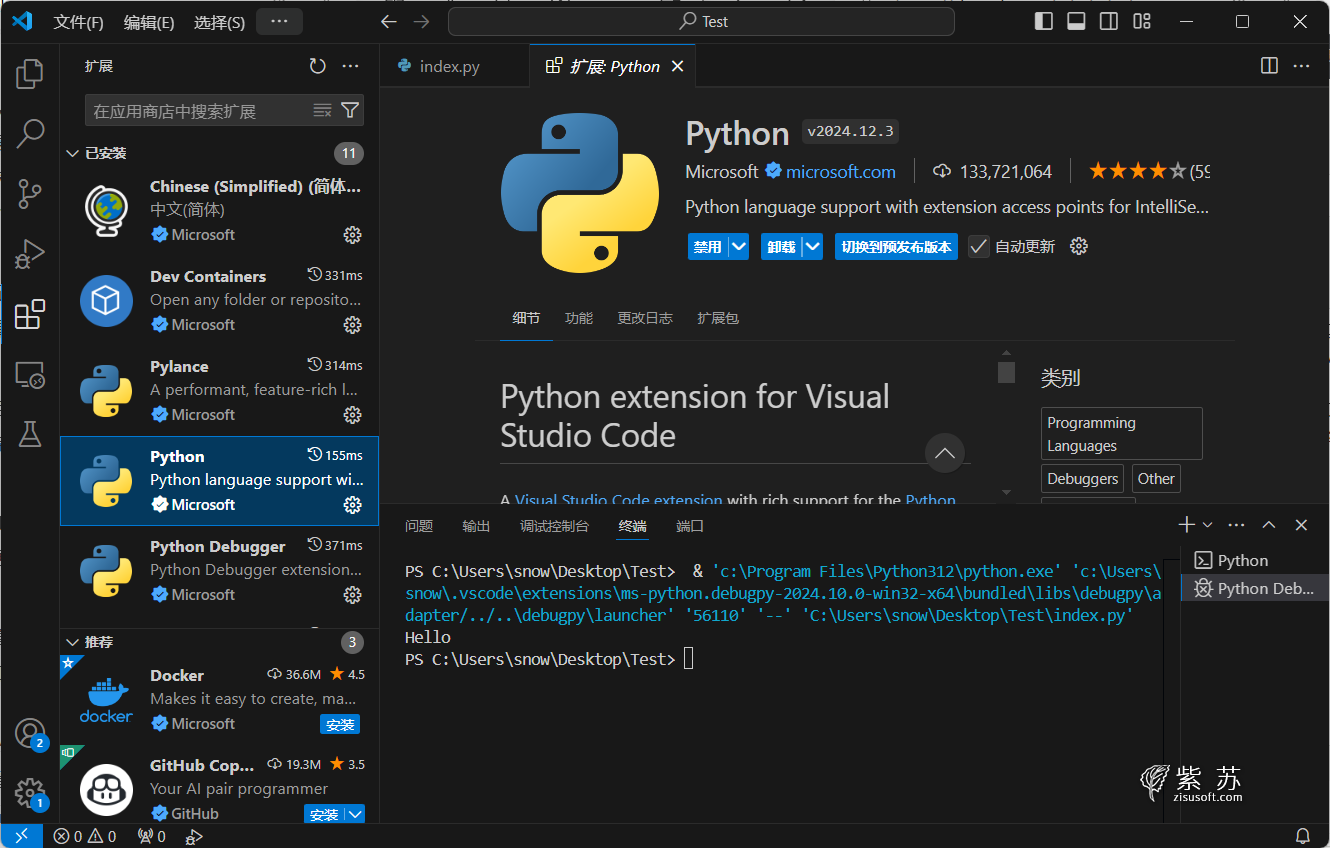Click the Debuggers category tag
Image resolution: width=1330 pixels, height=848 pixels.
coord(1083,479)
